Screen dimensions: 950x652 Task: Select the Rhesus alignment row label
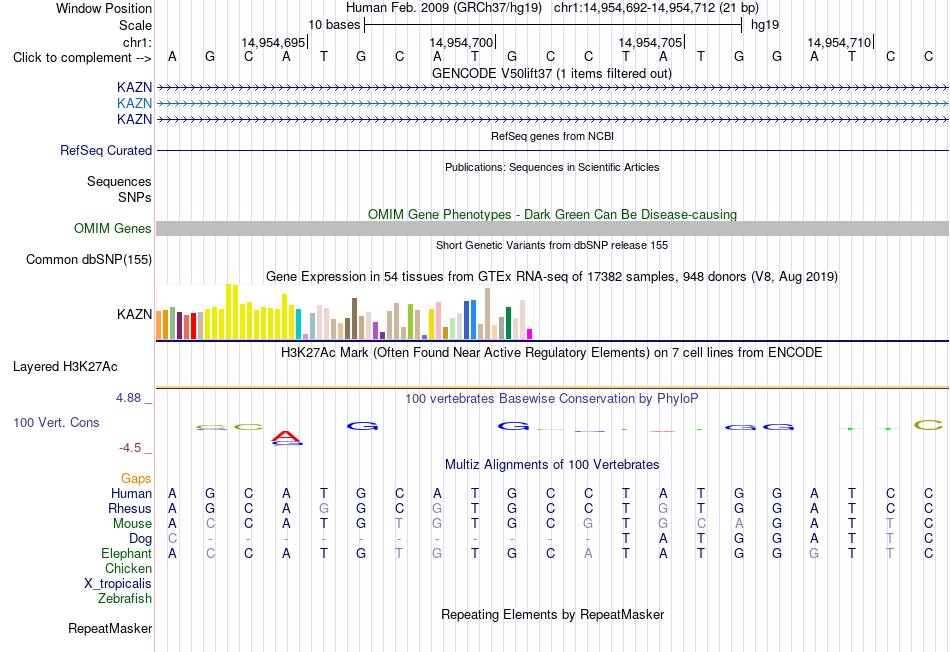click(130, 508)
